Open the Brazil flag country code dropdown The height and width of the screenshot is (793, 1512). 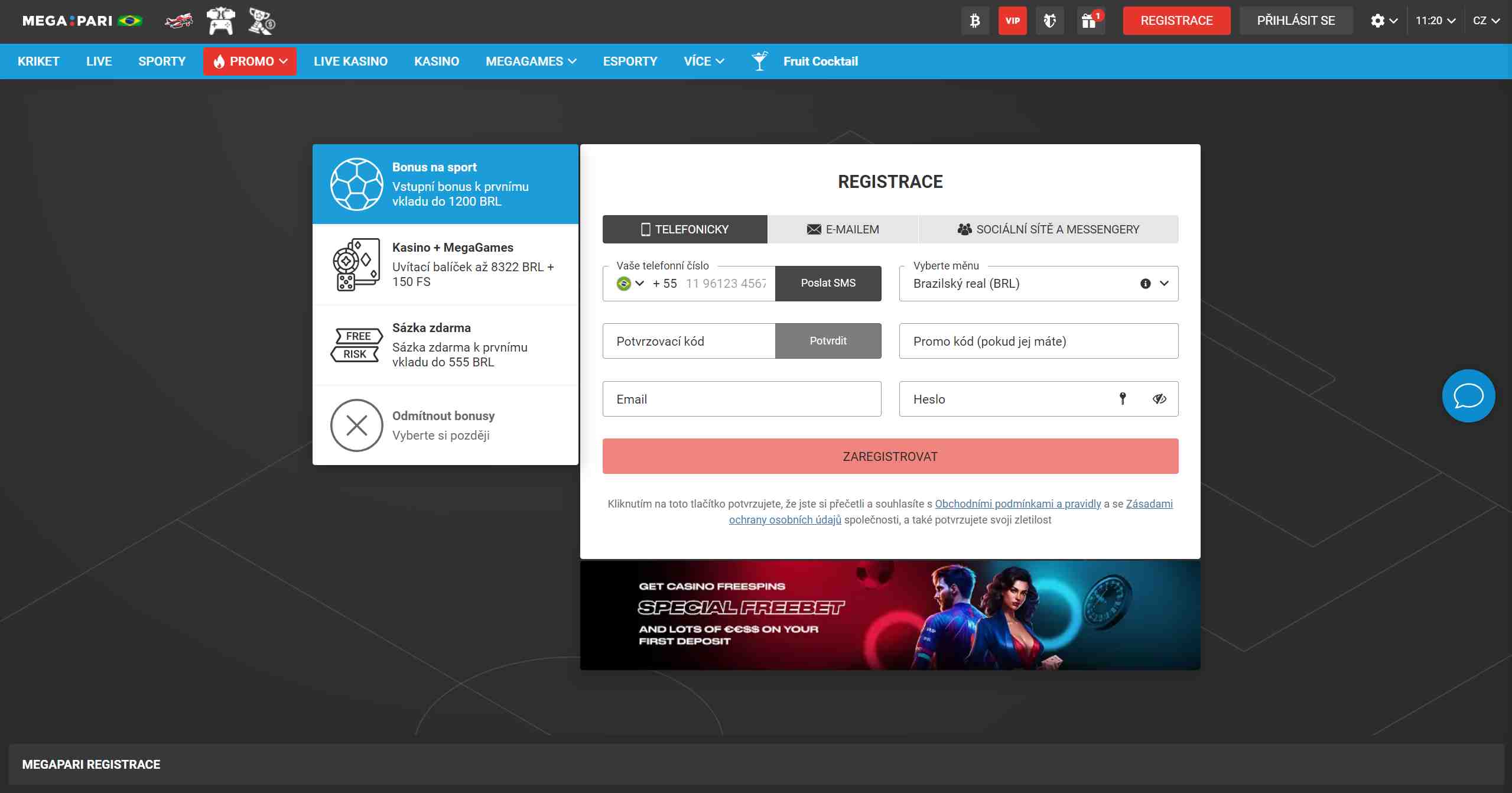point(630,284)
